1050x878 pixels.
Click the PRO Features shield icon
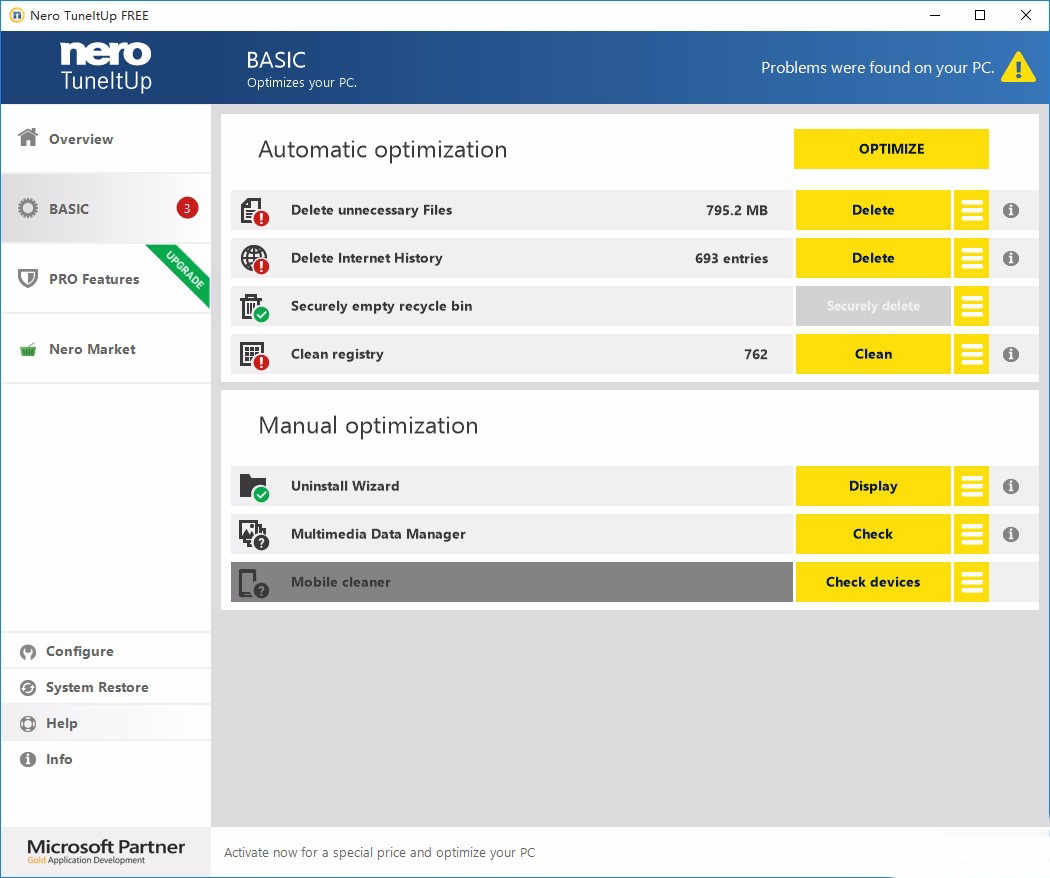coord(28,278)
